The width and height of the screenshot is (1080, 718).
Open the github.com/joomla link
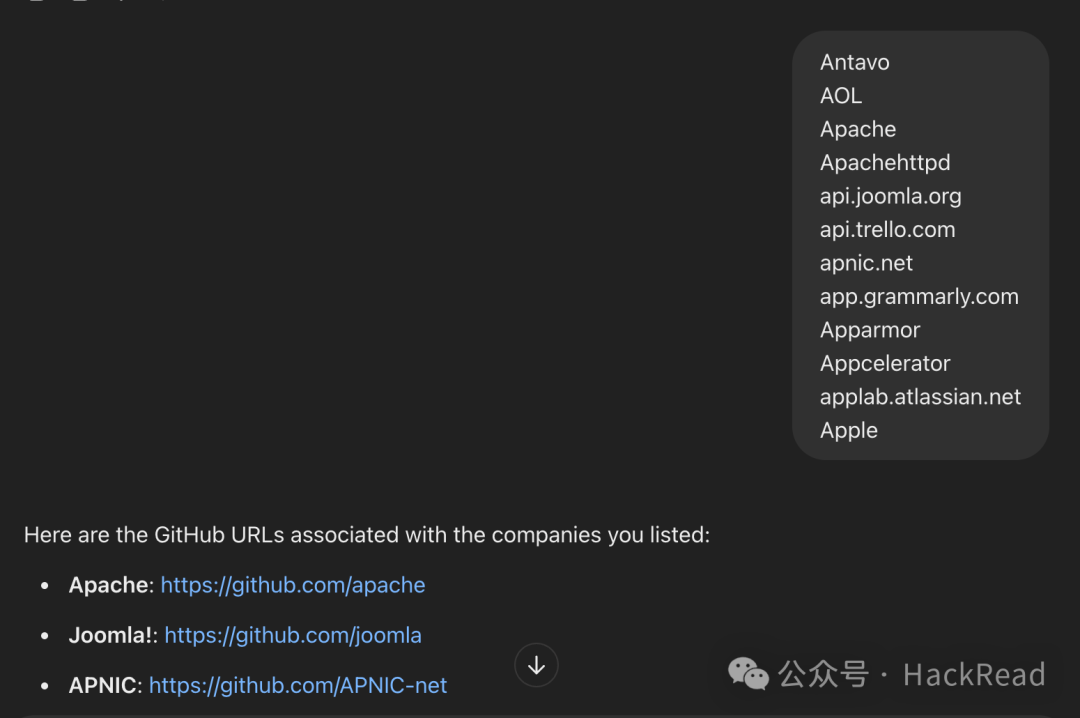coord(293,635)
